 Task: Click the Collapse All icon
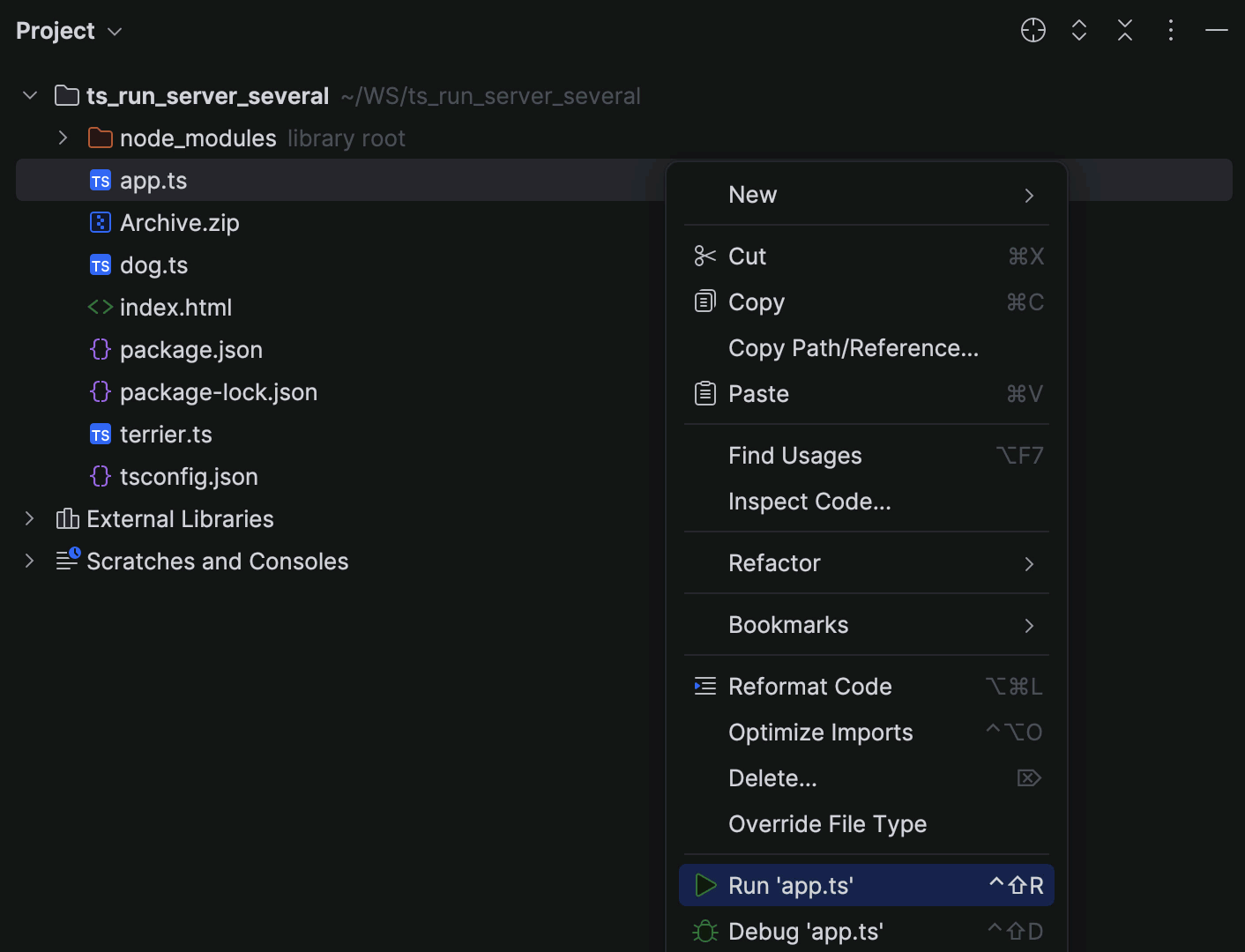1124,30
